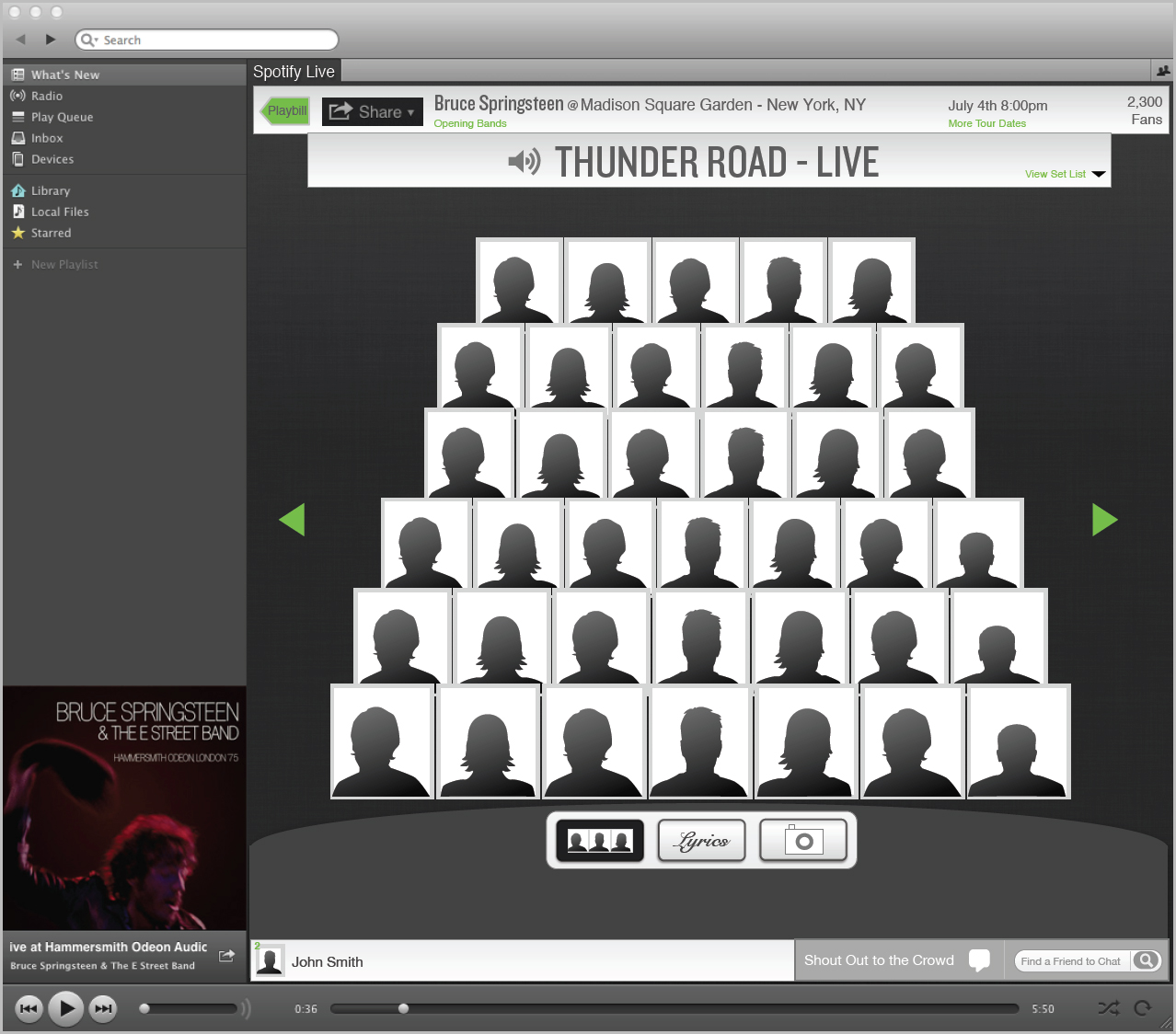Select Starred in the sidebar
The image size is (1176, 1034).
124,233
